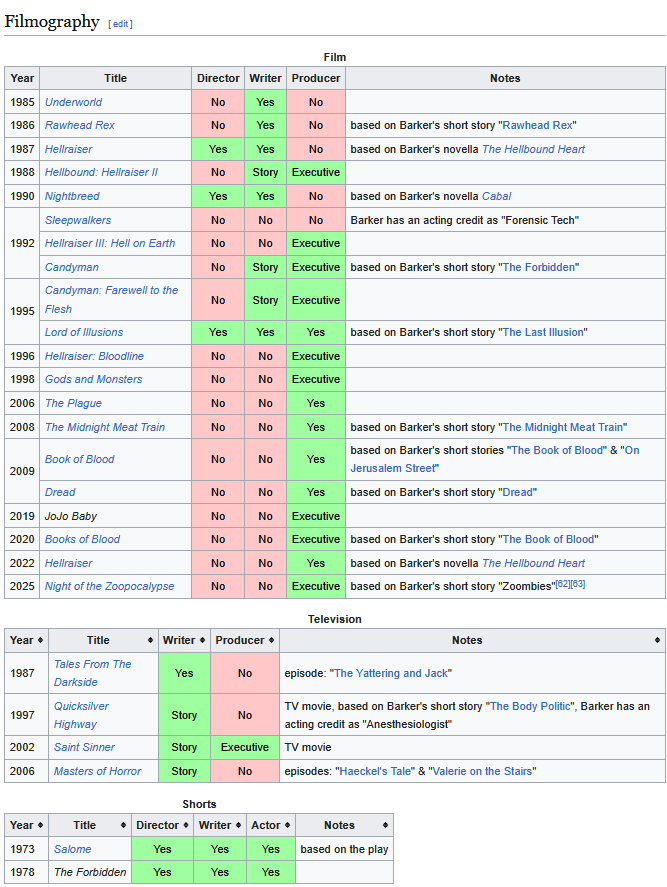The width and height of the screenshot is (667, 887).
Task: Open The Hellbound Heart link in 1987 notes
Action: pos(533,149)
